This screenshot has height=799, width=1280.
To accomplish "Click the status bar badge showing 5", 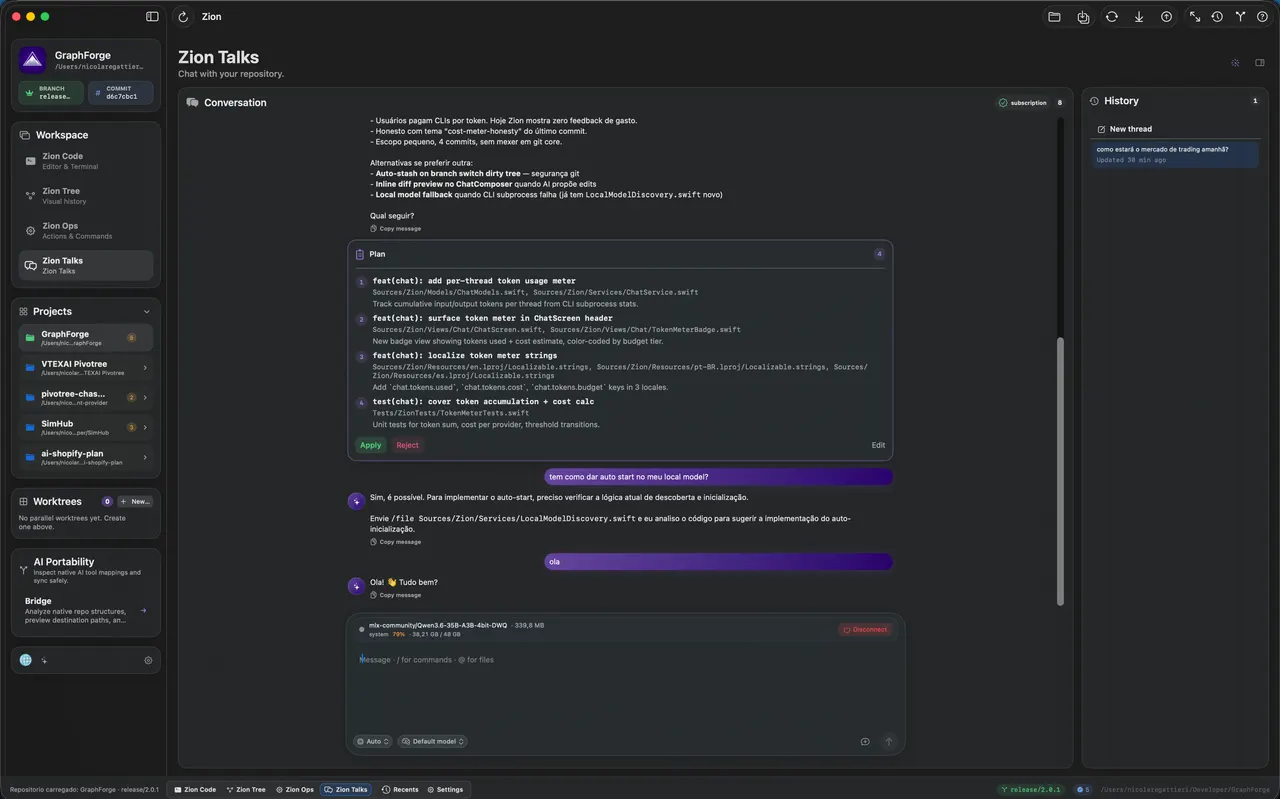I will 1083,789.
